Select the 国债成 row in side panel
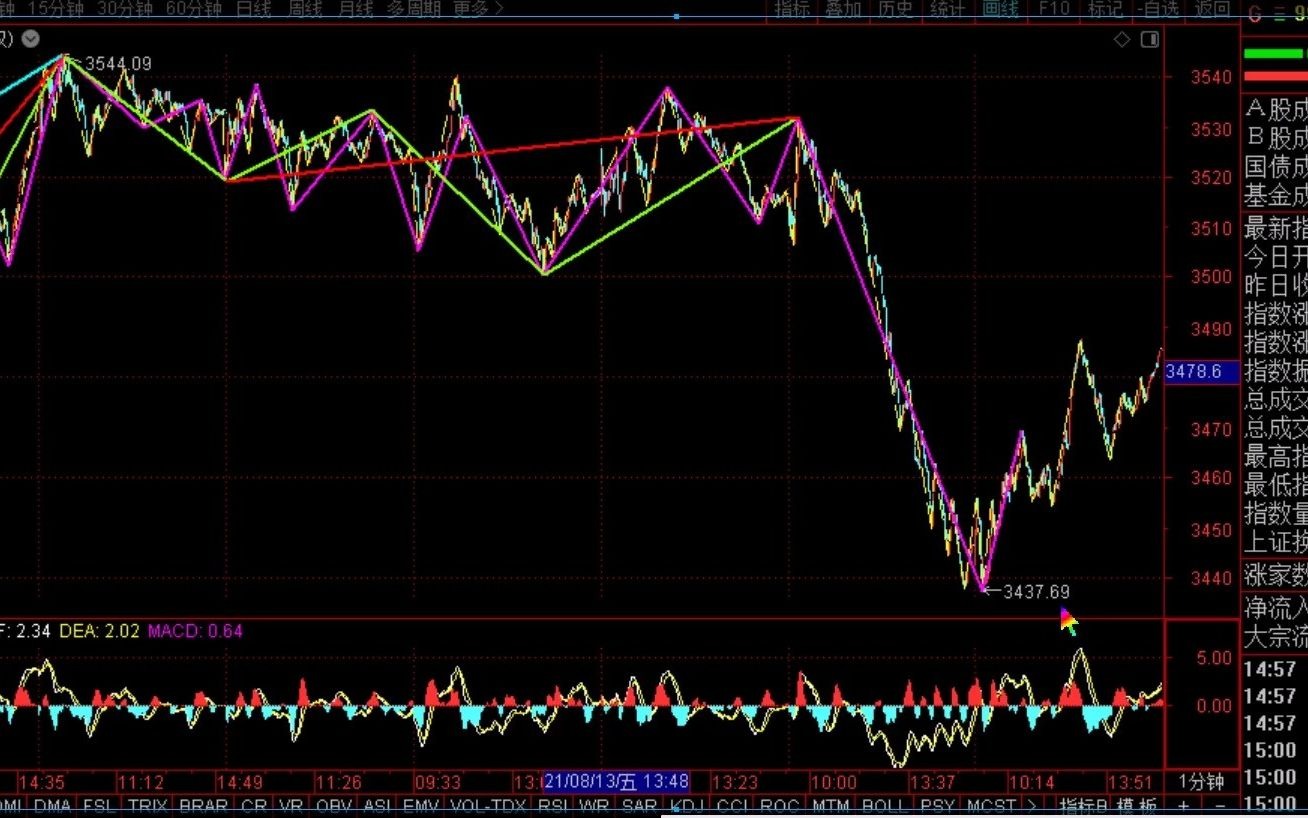 [x=1275, y=167]
